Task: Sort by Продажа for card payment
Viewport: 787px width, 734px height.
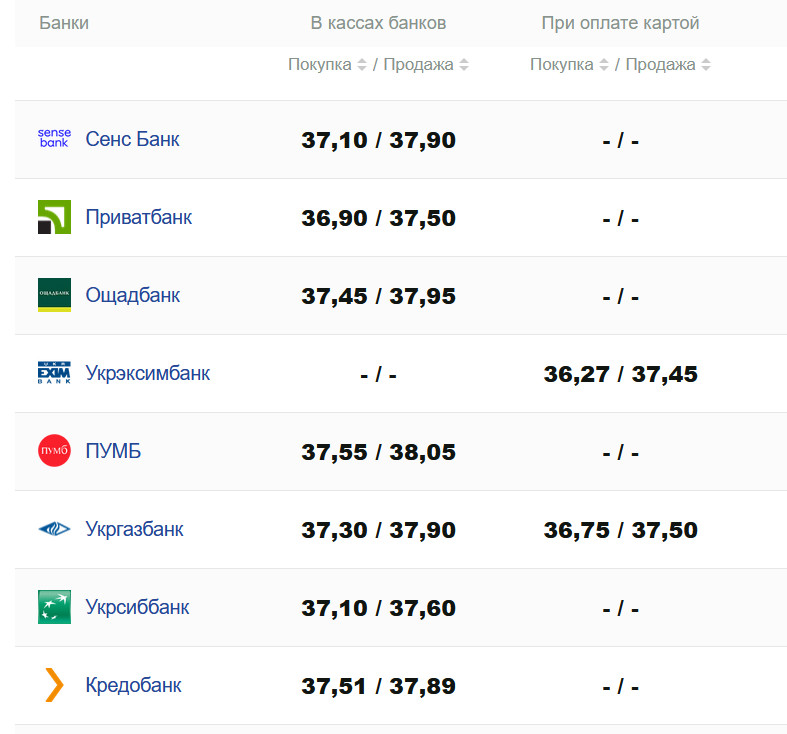Action: pyautogui.click(x=706, y=65)
